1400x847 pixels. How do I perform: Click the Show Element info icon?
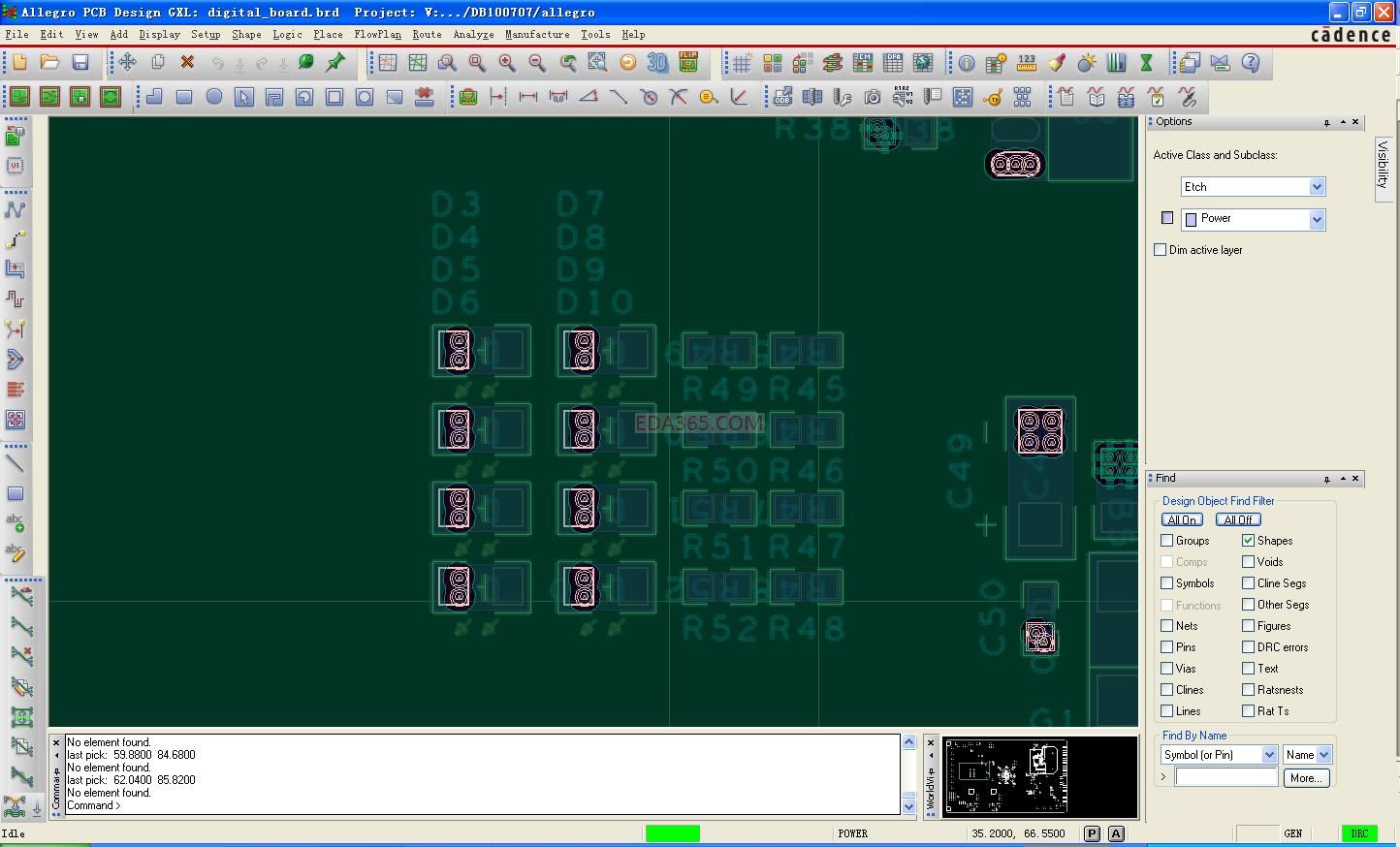[x=967, y=63]
